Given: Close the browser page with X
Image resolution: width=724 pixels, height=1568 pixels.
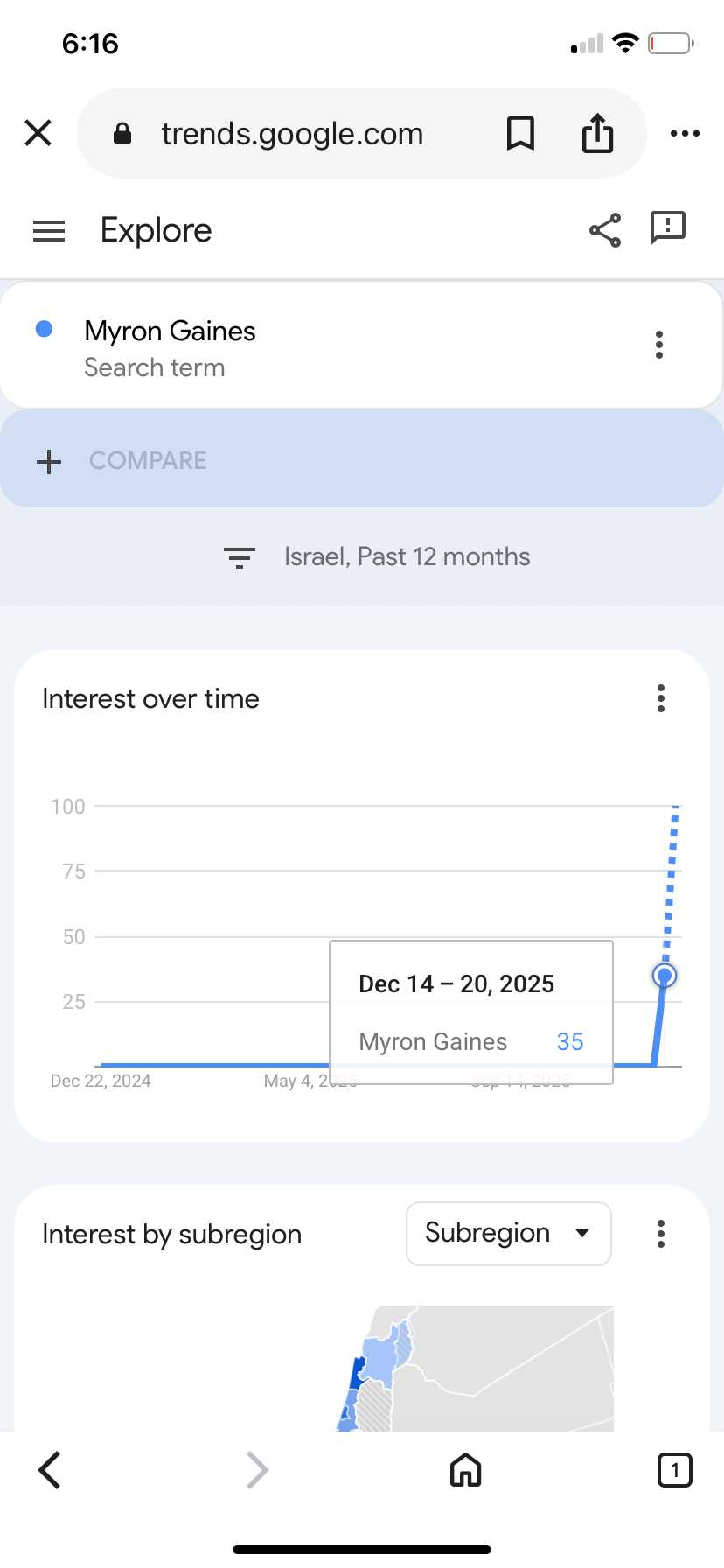Looking at the screenshot, I should pyautogui.click(x=38, y=133).
